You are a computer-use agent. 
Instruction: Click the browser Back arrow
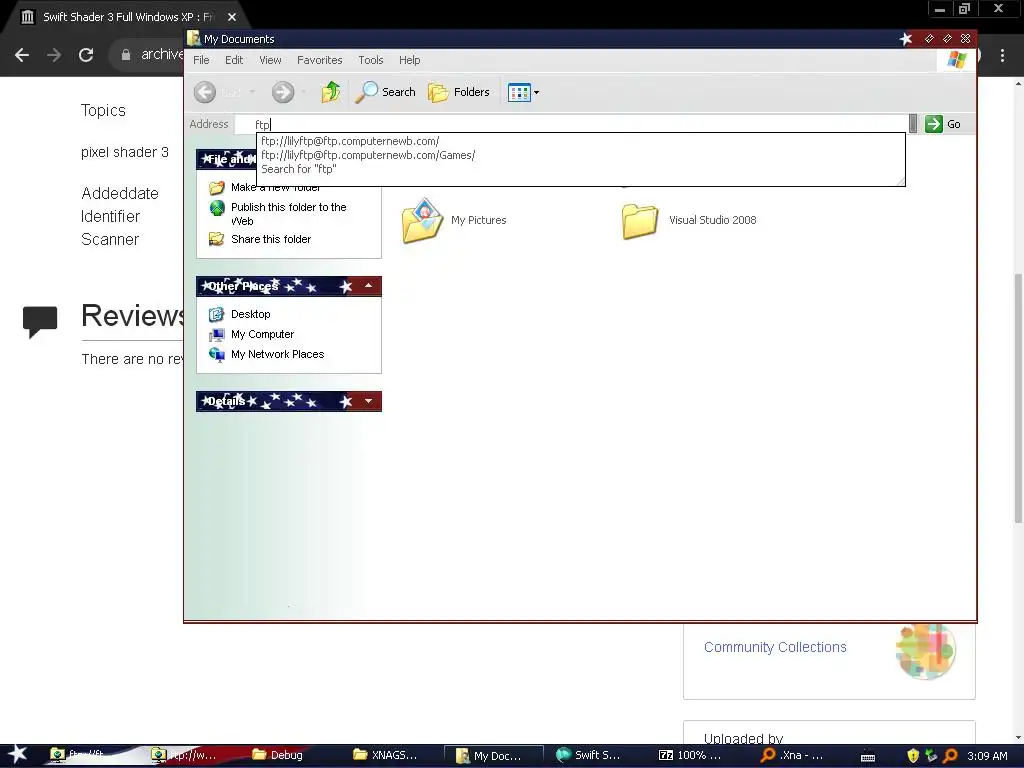pos(22,55)
